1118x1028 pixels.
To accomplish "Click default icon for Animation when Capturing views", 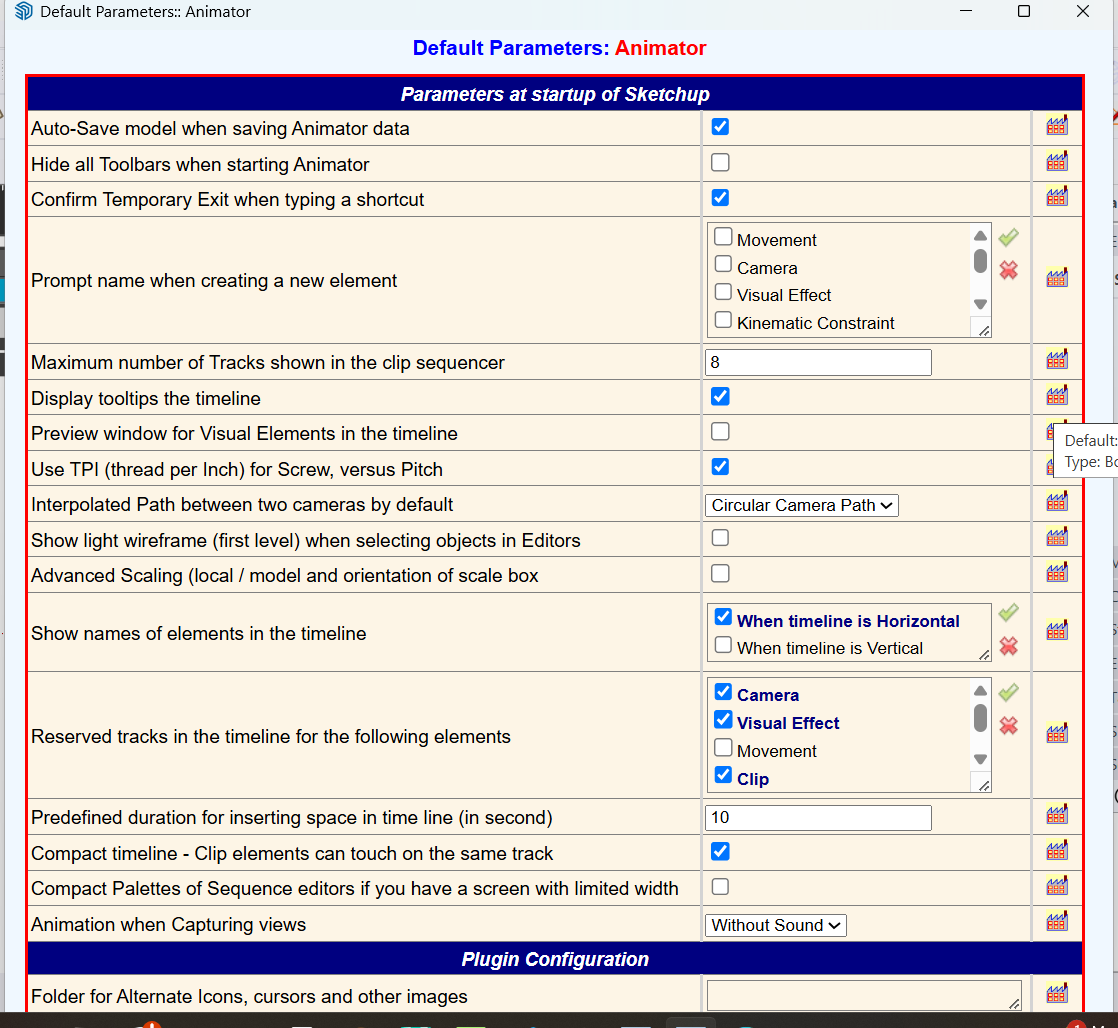I will pyautogui.click(x=1056, y=922).
